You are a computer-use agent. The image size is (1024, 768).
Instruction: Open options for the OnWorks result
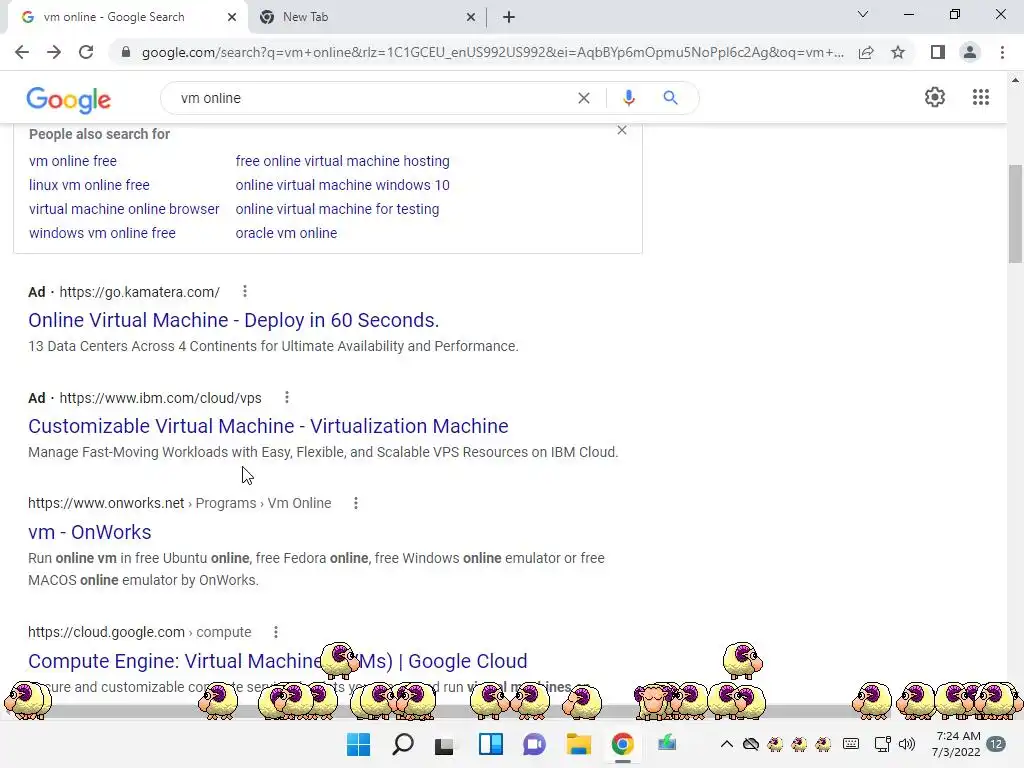[356, 503]
